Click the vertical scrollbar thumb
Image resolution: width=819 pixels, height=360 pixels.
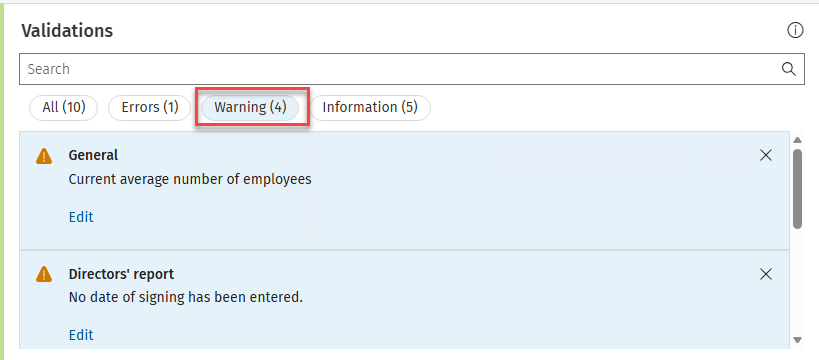click(797, 189)
